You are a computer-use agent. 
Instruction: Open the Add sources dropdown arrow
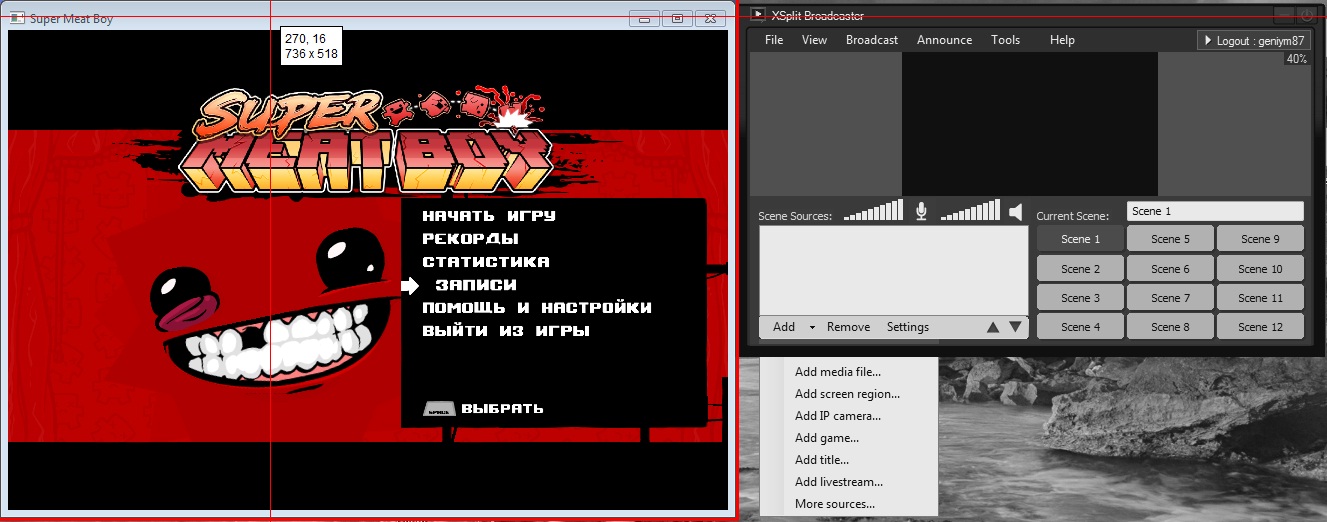coord(812,327)
